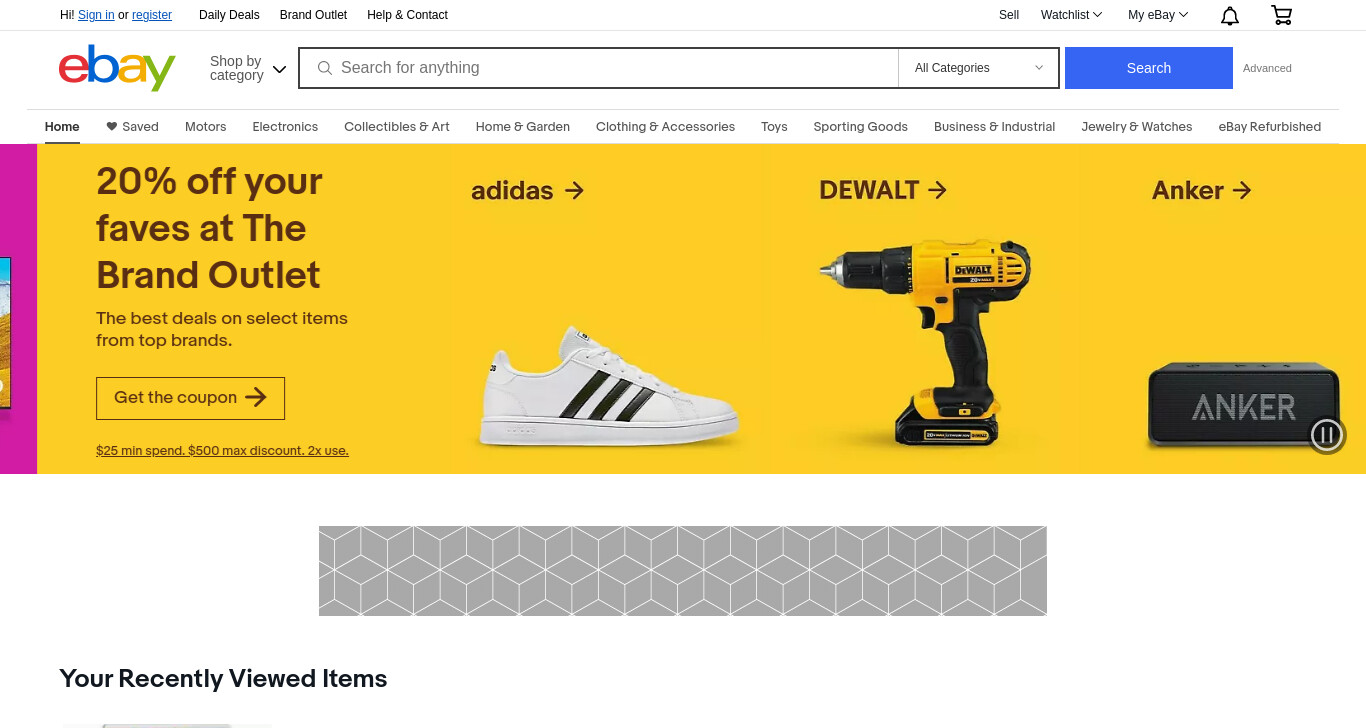This screenshot has width=1366, height=728.
Task: Click the arrow next to Anker
Action: tap(1242, 190)
